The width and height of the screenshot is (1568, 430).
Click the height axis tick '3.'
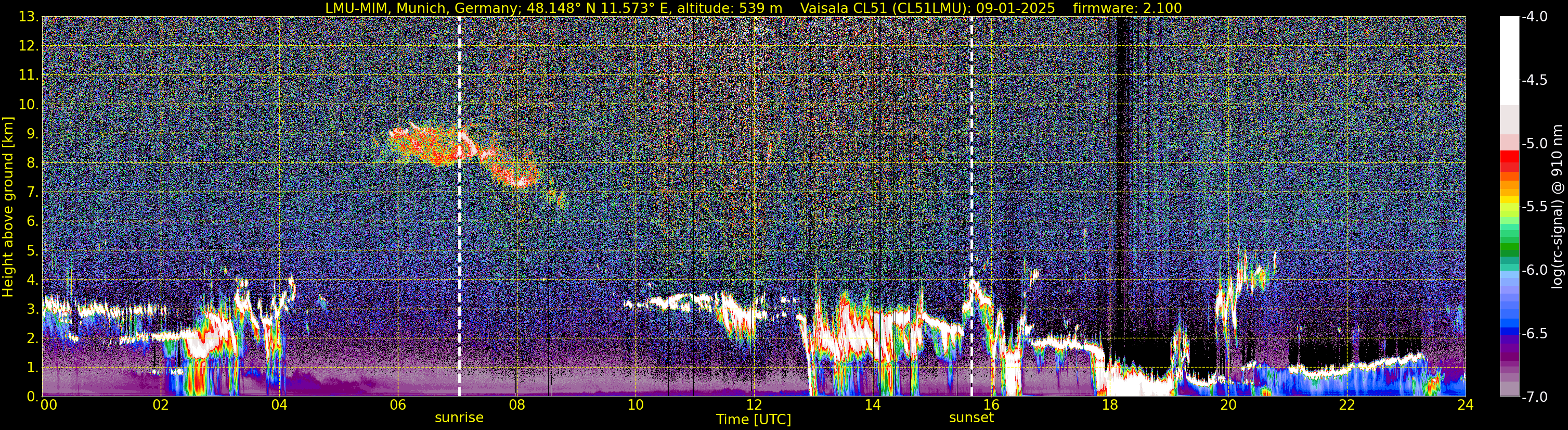(32, 309)
